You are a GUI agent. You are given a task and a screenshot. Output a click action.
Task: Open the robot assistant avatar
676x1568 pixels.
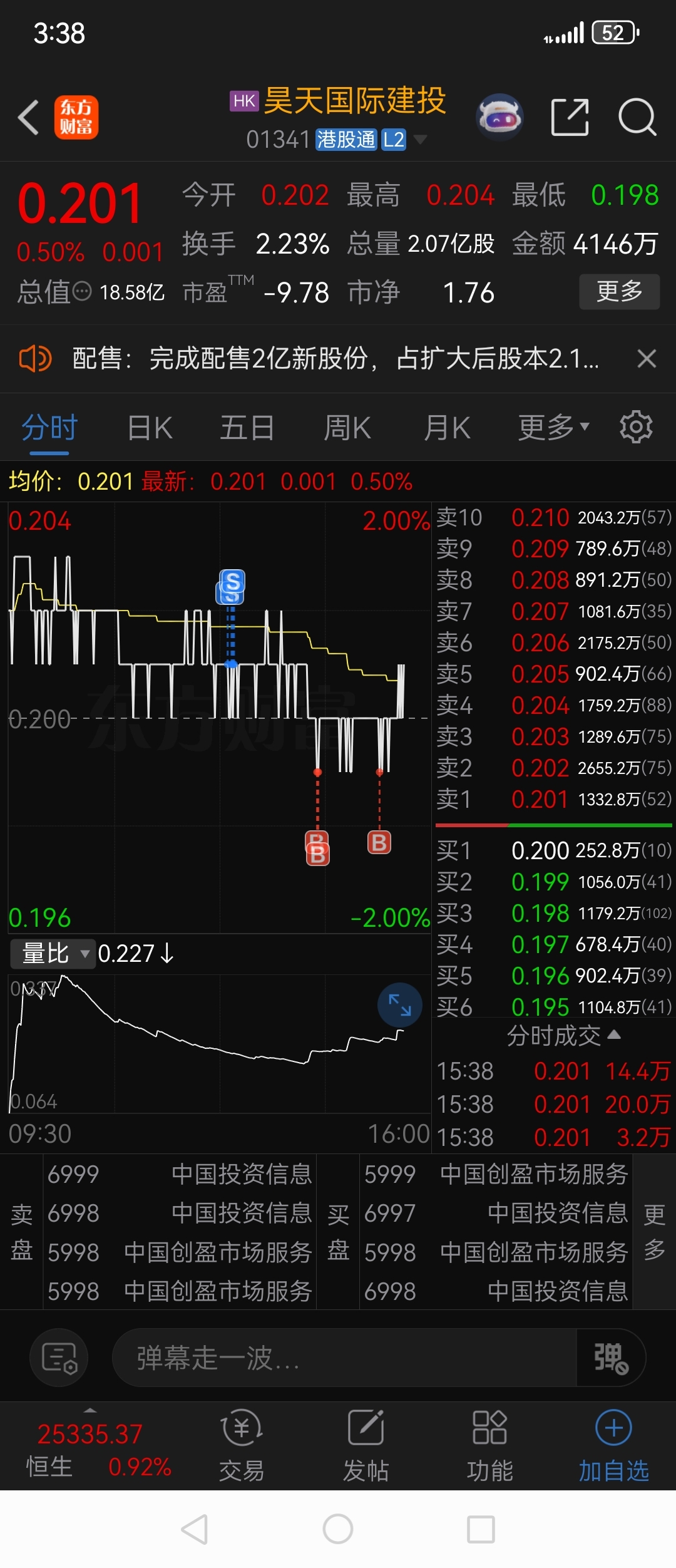pos(499,116)
